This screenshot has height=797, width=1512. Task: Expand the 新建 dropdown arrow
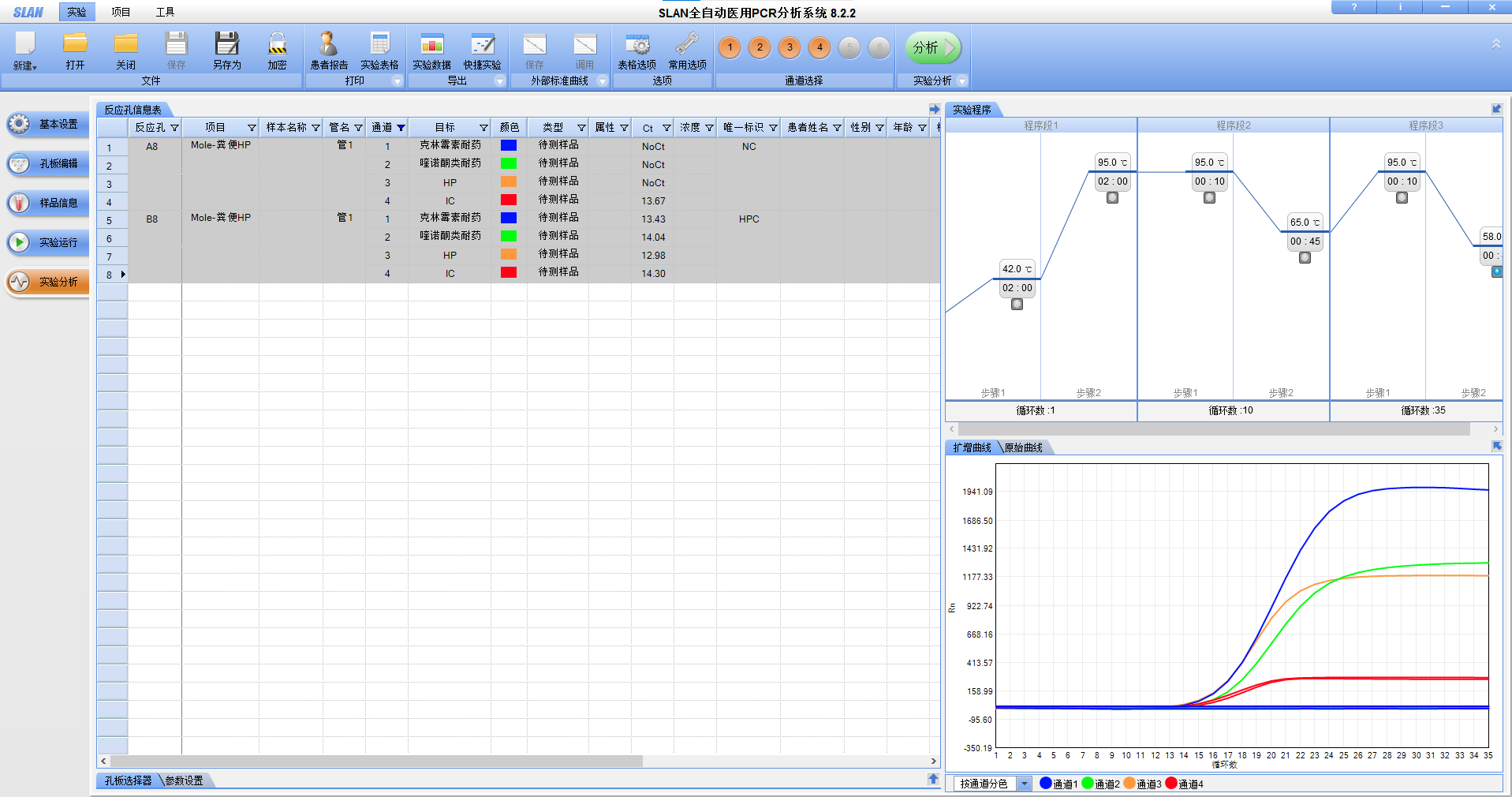click(x=35, y=68)
